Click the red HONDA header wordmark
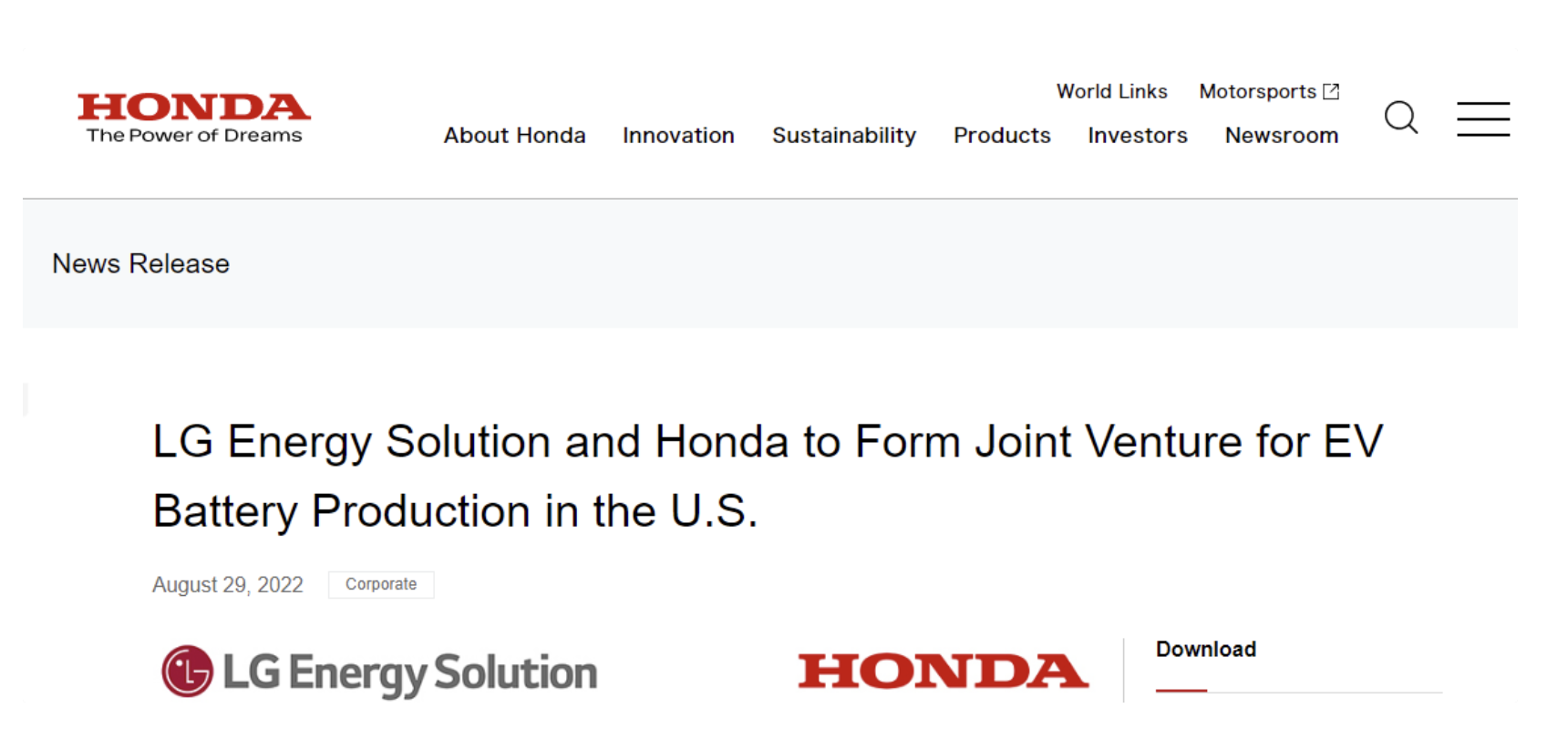The height and width of the screenshot is (729, 1568). [x=193, y=108]
